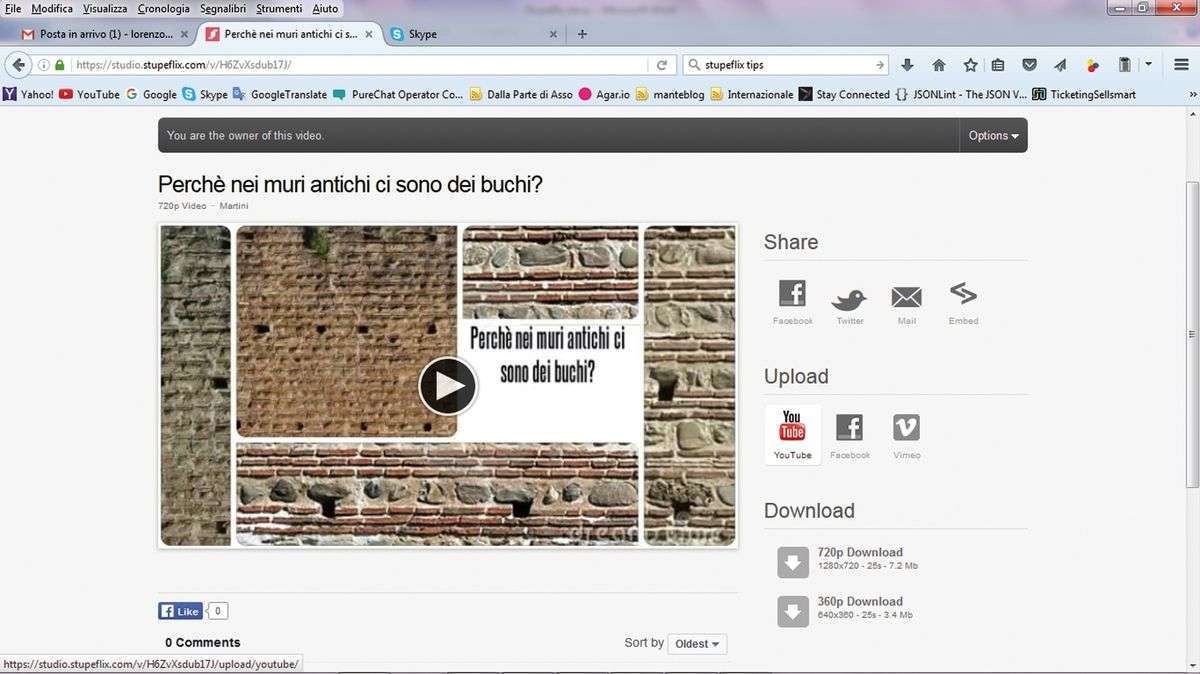Click the clipboard extension icon in toolbar

(x=1124, y=65)
